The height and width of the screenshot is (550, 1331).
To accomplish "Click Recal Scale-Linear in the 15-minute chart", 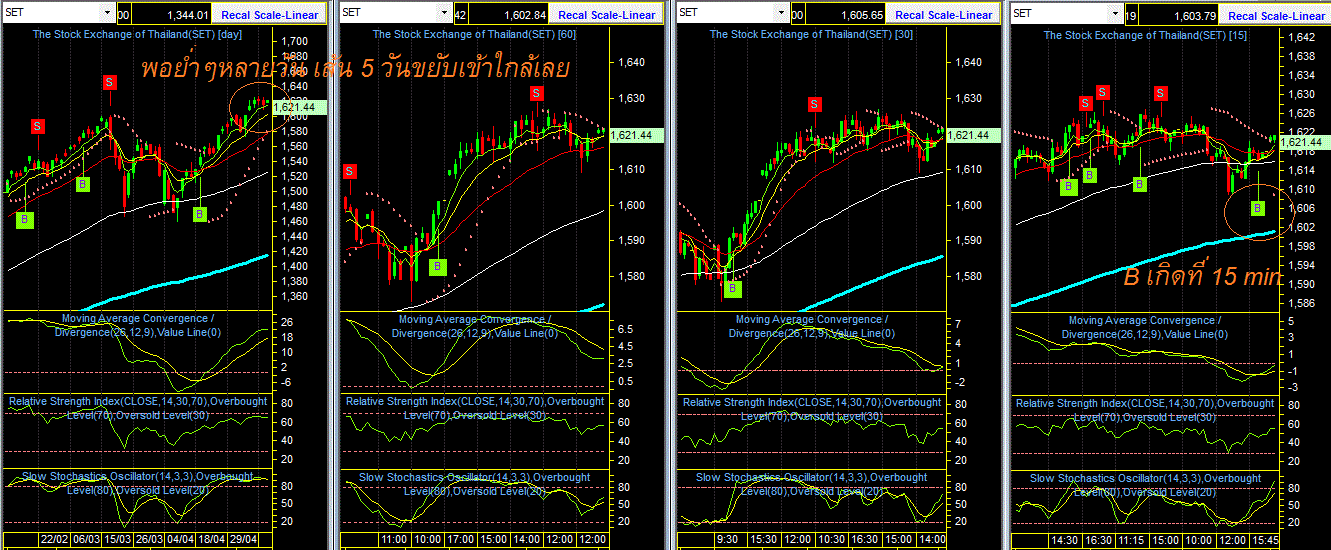I will point(1276,14).
